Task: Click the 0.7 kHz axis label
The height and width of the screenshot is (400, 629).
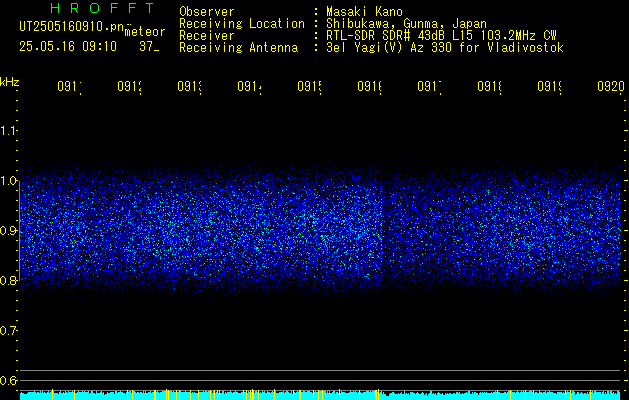Action: tap(8, 331)
